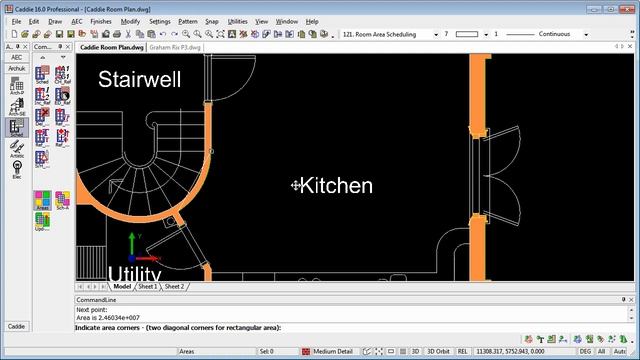Click the coordinates readout in status bar
Viewport: 640px width, 360px height.
click(510, 351)
